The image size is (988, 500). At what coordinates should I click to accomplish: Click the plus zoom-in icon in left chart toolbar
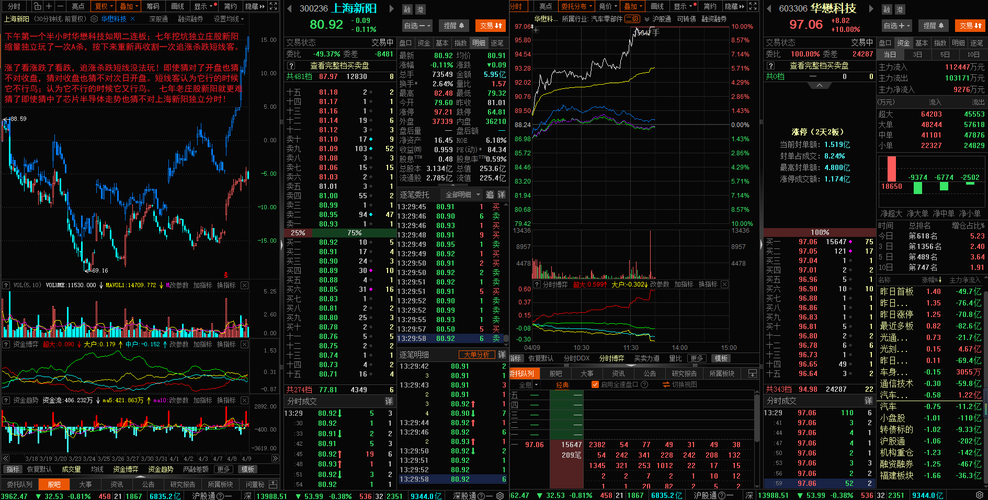click(x=49, y=6)
